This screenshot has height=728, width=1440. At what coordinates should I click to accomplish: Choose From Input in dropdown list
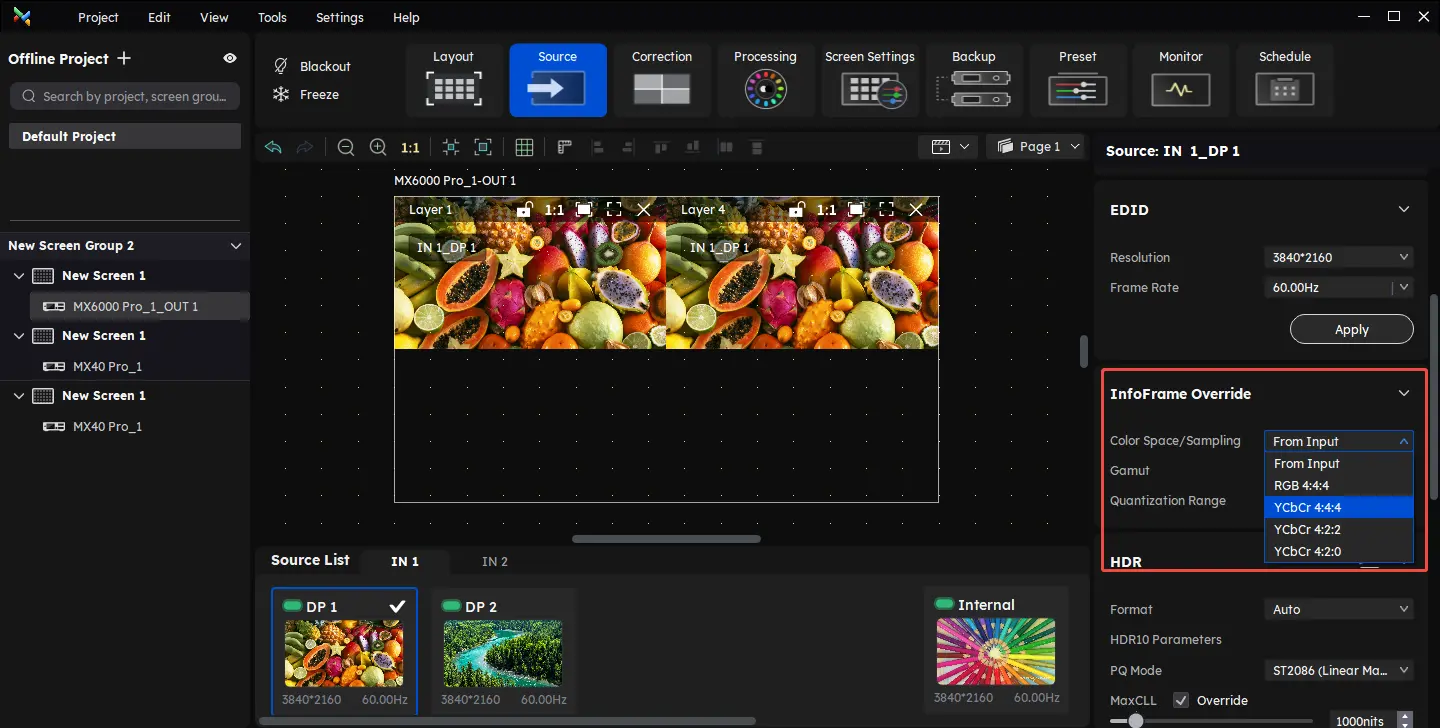pyautogui.click(x=1339, y=463)
